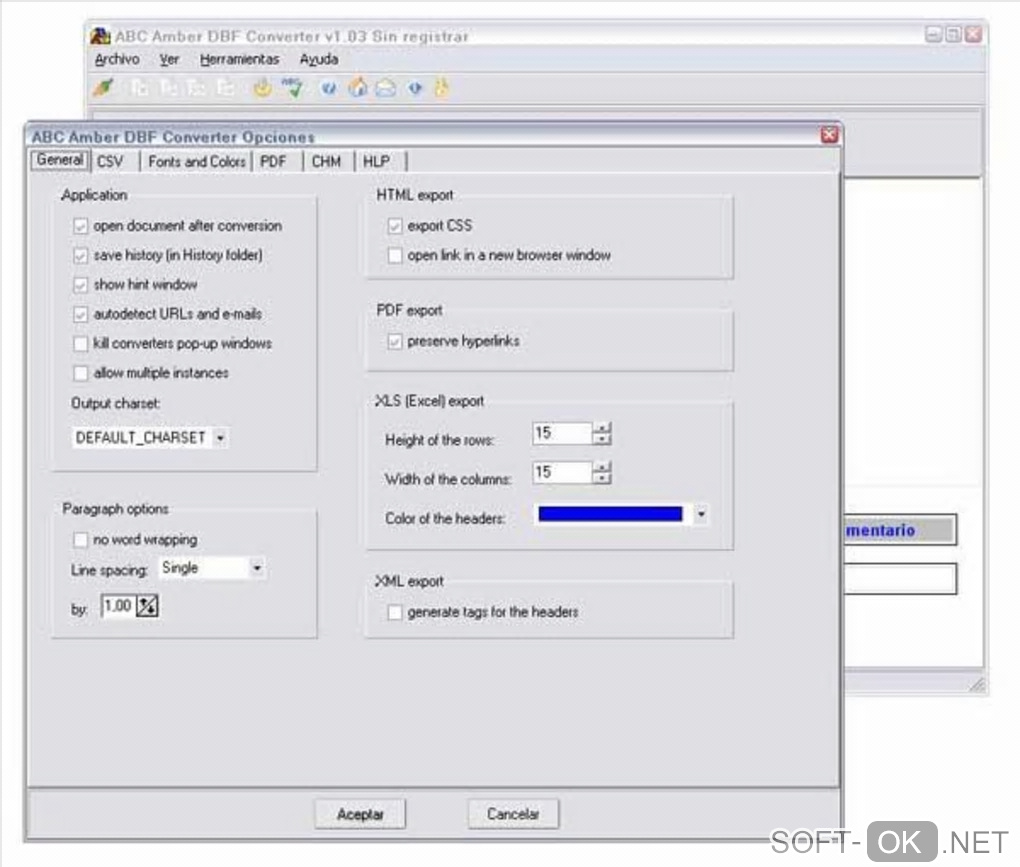Click the fourth greyed-out document icon in toolbar
The image size is (1020, 867).
[225, 87]
